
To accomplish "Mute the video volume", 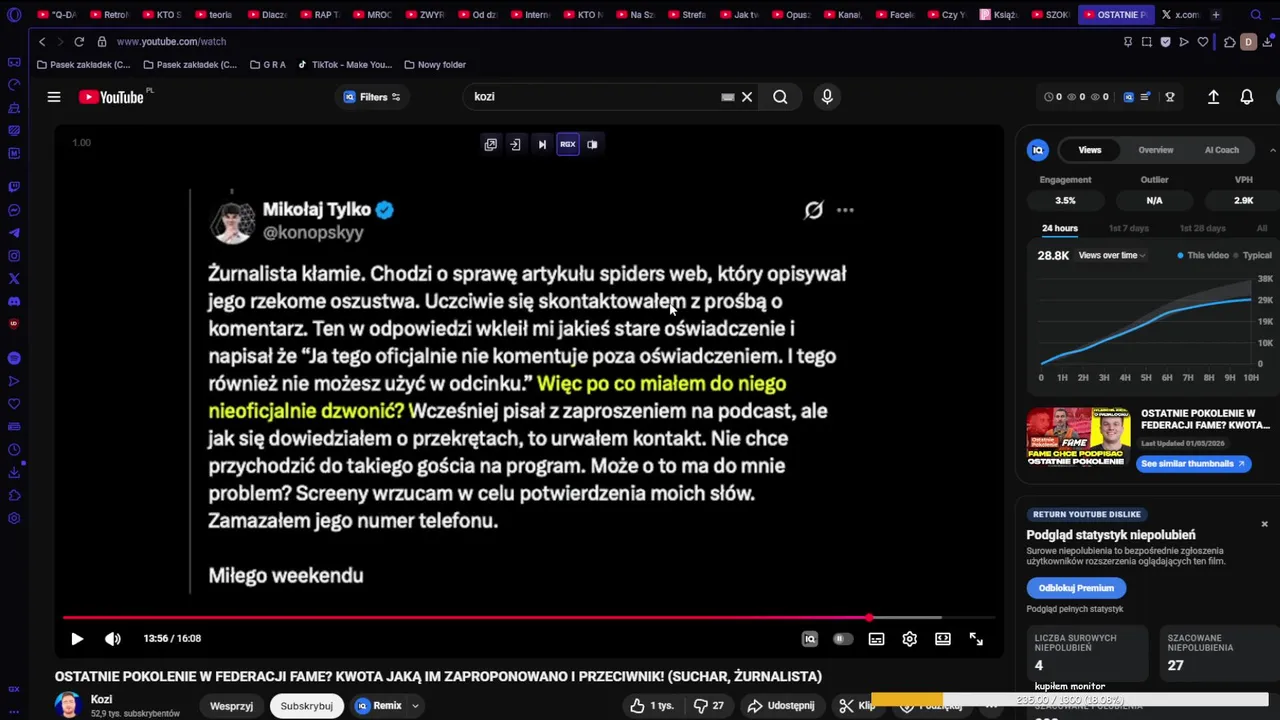I will [113, 639].
